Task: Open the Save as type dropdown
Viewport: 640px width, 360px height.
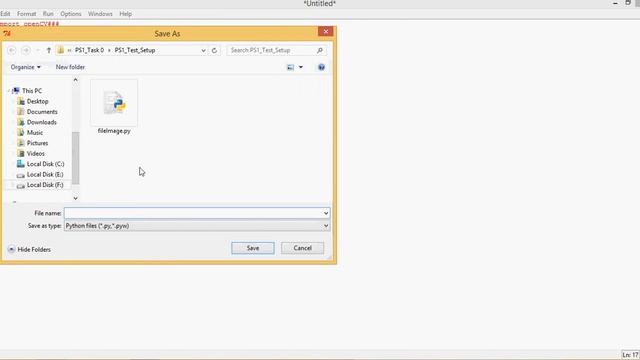Action: [x=326, y=226]
